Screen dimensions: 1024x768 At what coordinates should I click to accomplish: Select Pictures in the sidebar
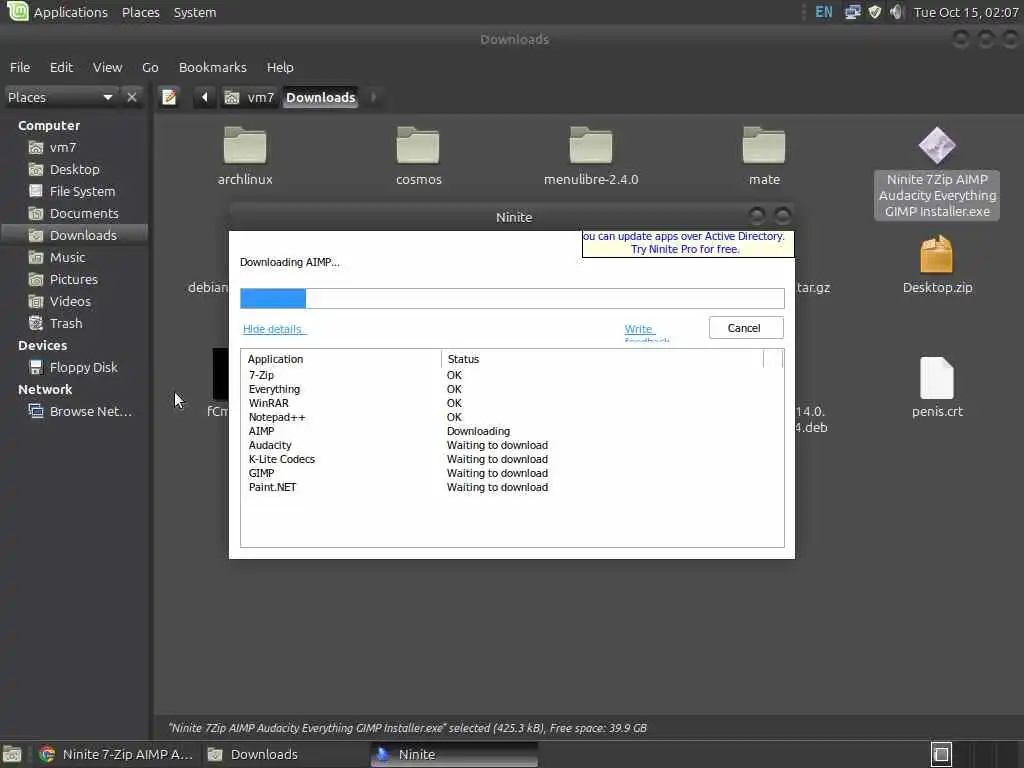tap(74, 280)
